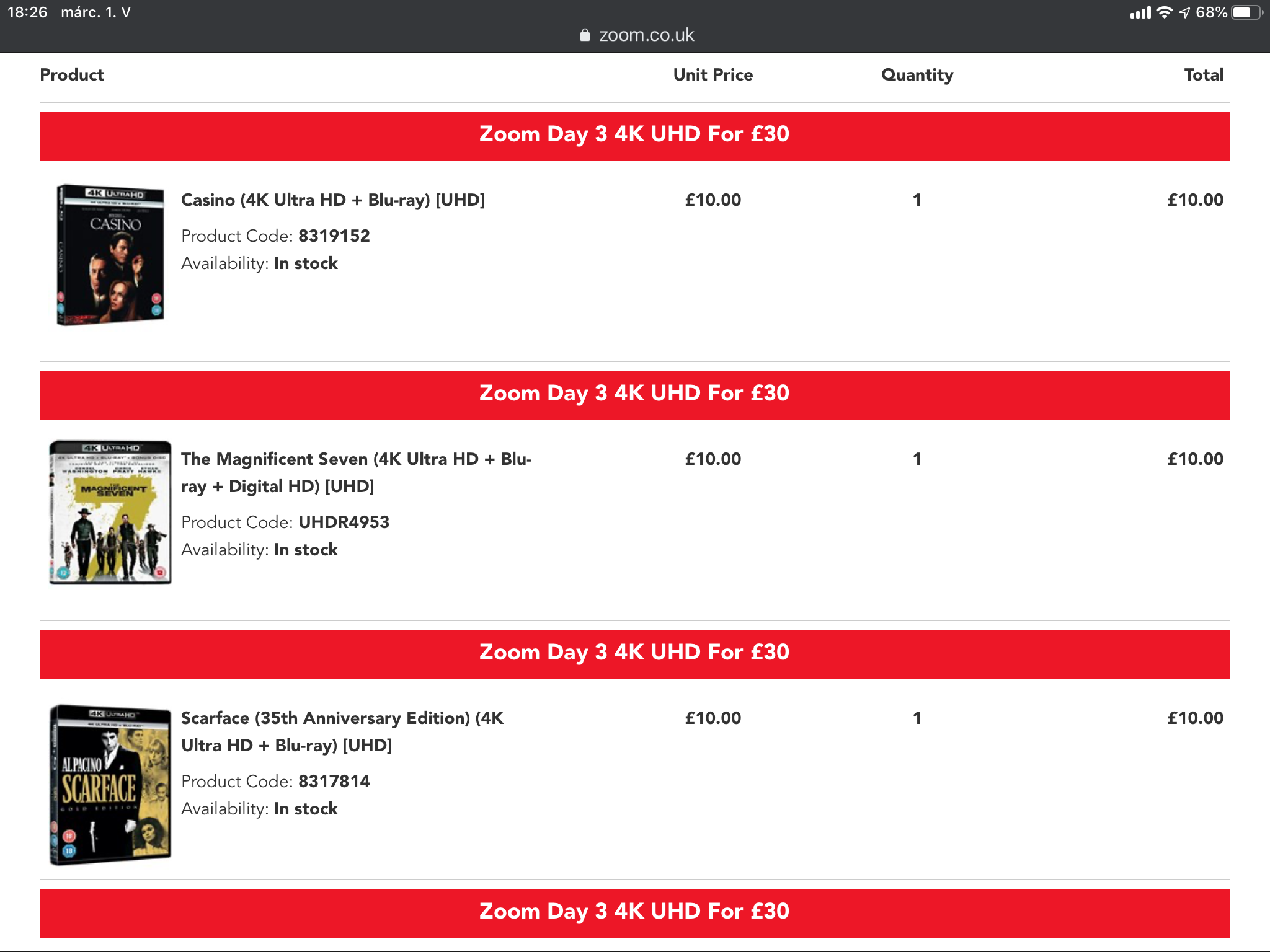The height and width of the screenshot is (952, 1270).
Task: Tap the cellular signal bars icon
Action: click(1140, 12)
